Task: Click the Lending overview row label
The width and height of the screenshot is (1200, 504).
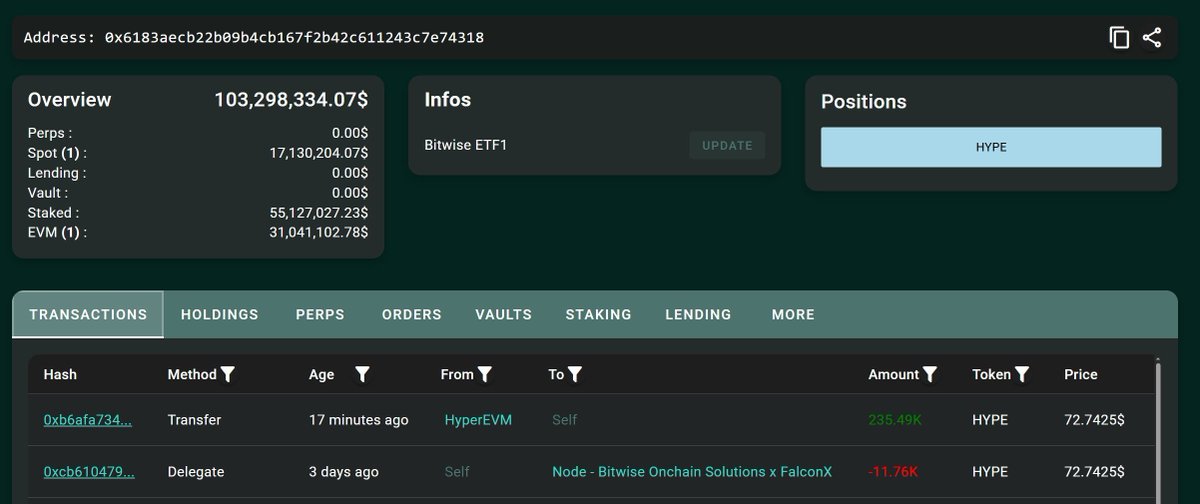Action: [57, 173]
